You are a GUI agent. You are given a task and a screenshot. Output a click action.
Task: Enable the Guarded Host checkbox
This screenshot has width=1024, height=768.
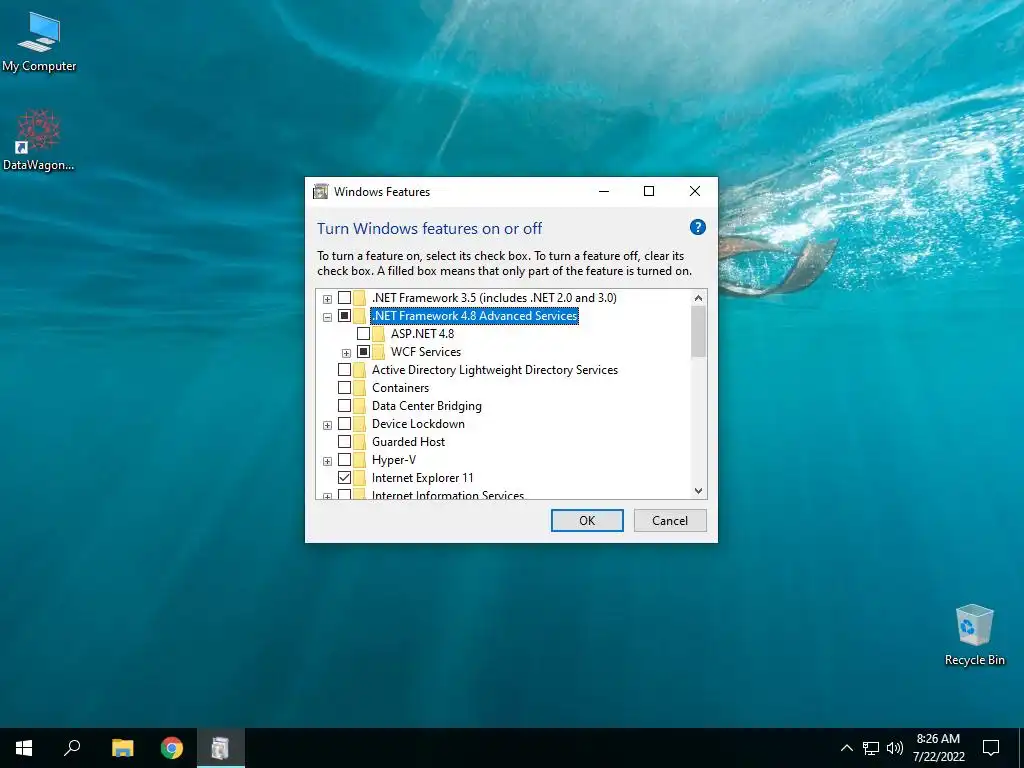click(x=344, y=442)
